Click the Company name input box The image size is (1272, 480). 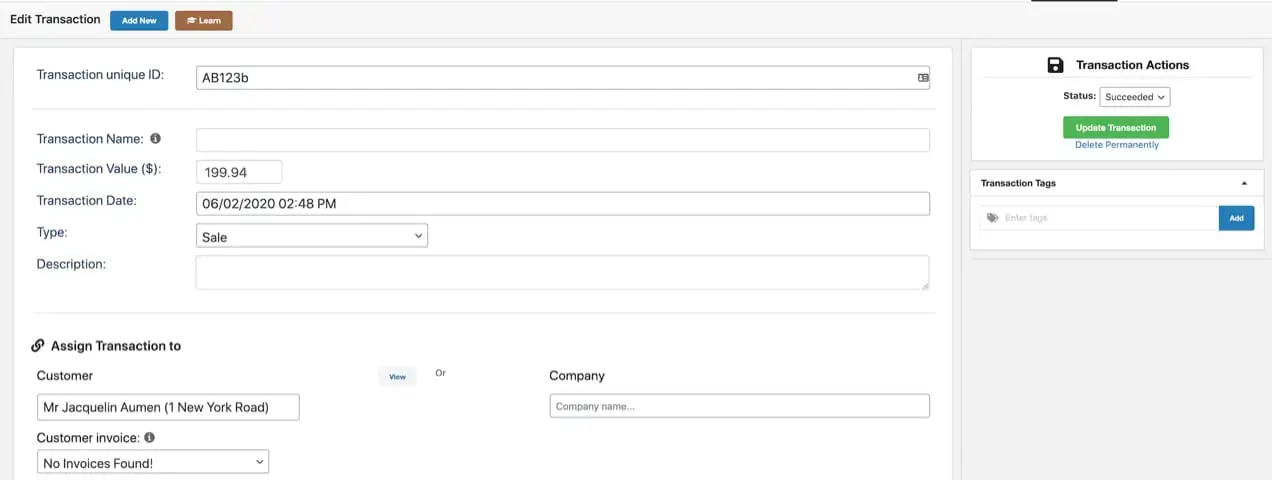click(x=739, y=406)
